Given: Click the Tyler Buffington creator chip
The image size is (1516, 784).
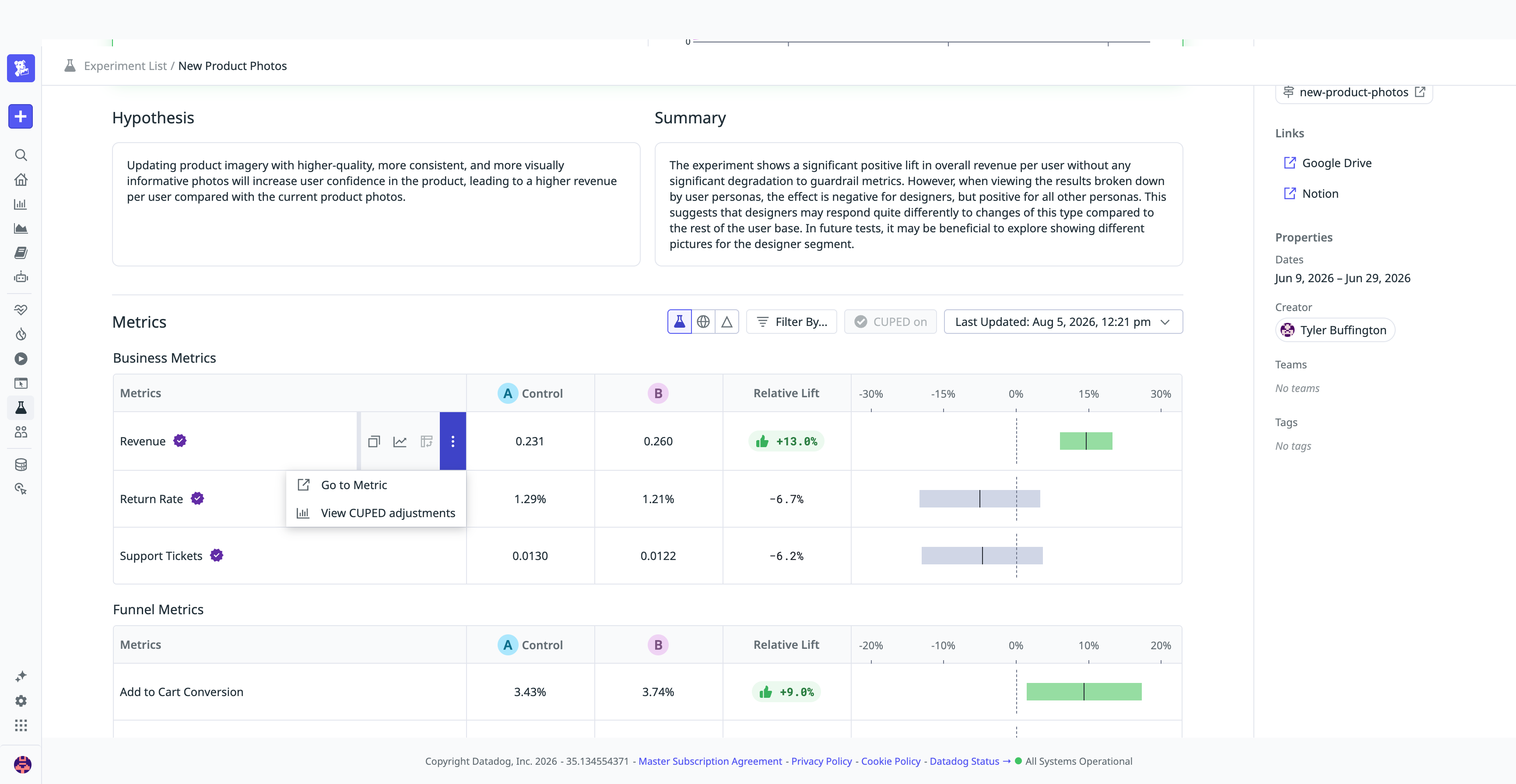Looking at the screenshot, I should [1335, 330].
